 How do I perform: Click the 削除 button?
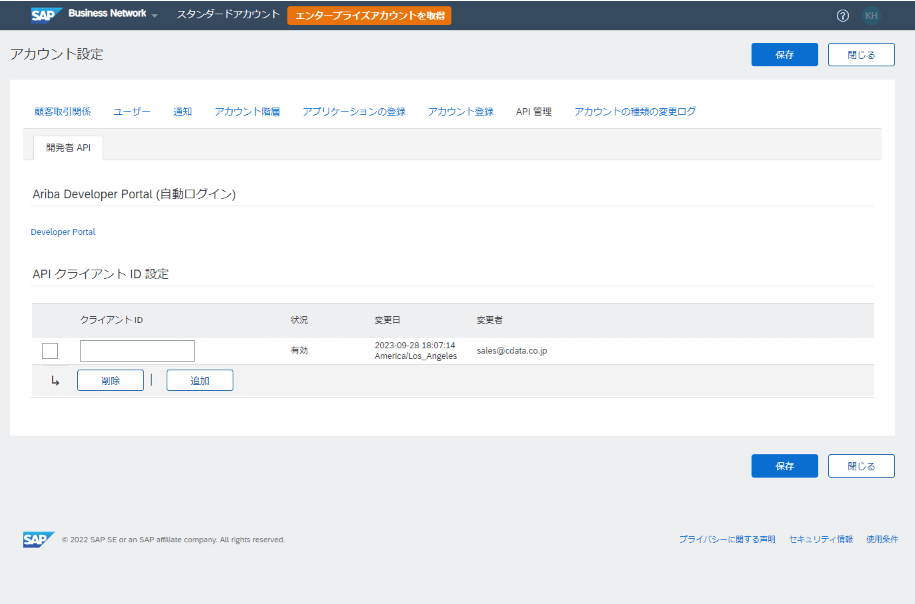110,380
